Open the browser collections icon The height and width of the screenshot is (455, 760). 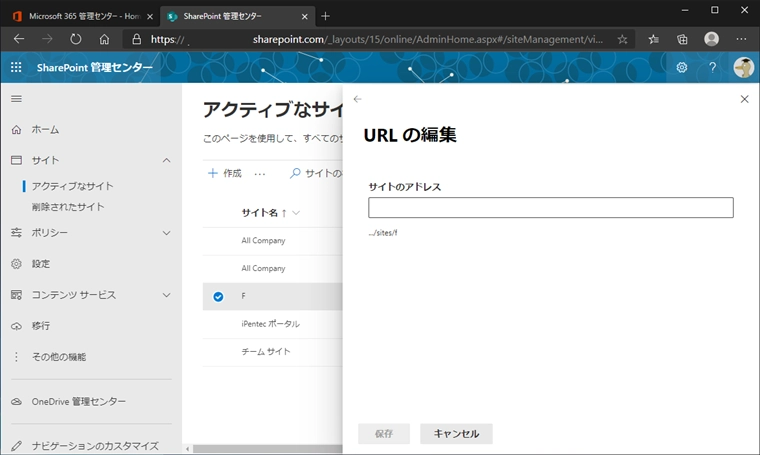(682, 39)
